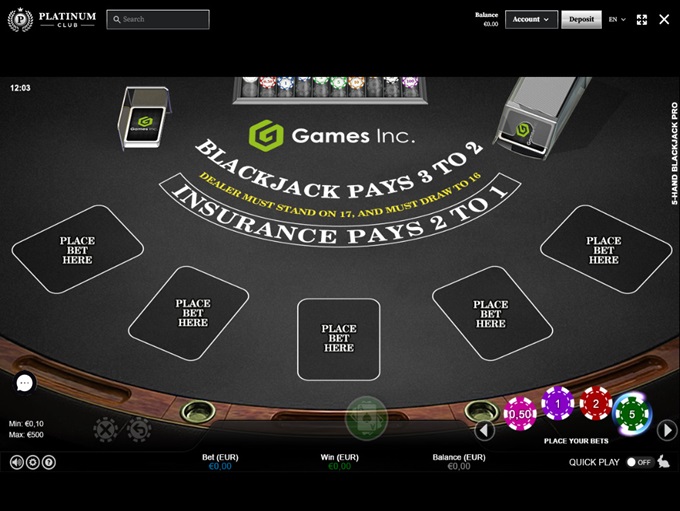Viewport: 680px width, 511px height.
Task: Mute sound with the speaker icon
Action: click(17, 462)
